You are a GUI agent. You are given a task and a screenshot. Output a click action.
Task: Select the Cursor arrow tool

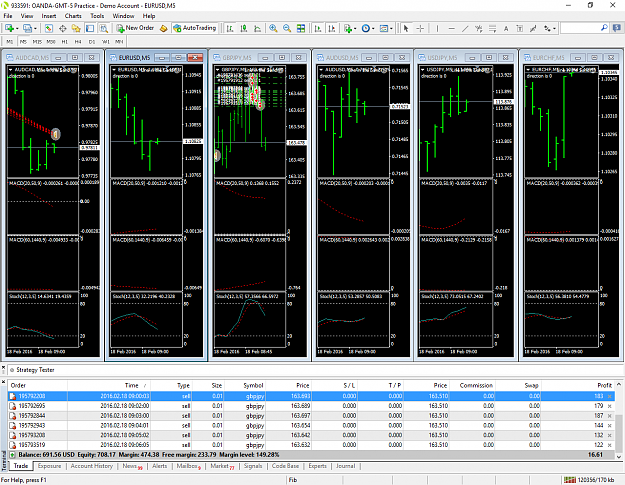(406, 28)
